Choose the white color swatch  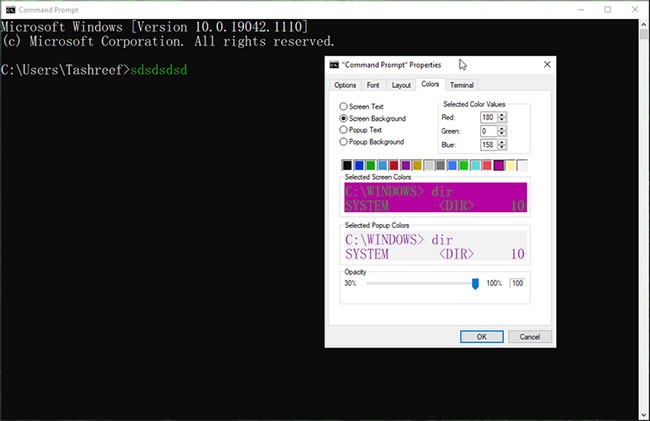[522, 165]
